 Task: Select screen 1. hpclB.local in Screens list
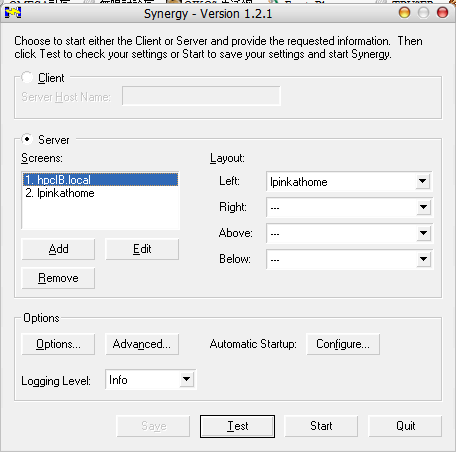100,180
